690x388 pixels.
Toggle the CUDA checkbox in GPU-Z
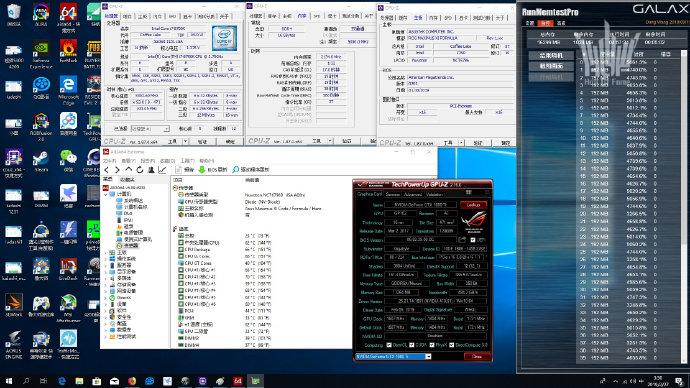pyautogui.click(x=412, y=345)
